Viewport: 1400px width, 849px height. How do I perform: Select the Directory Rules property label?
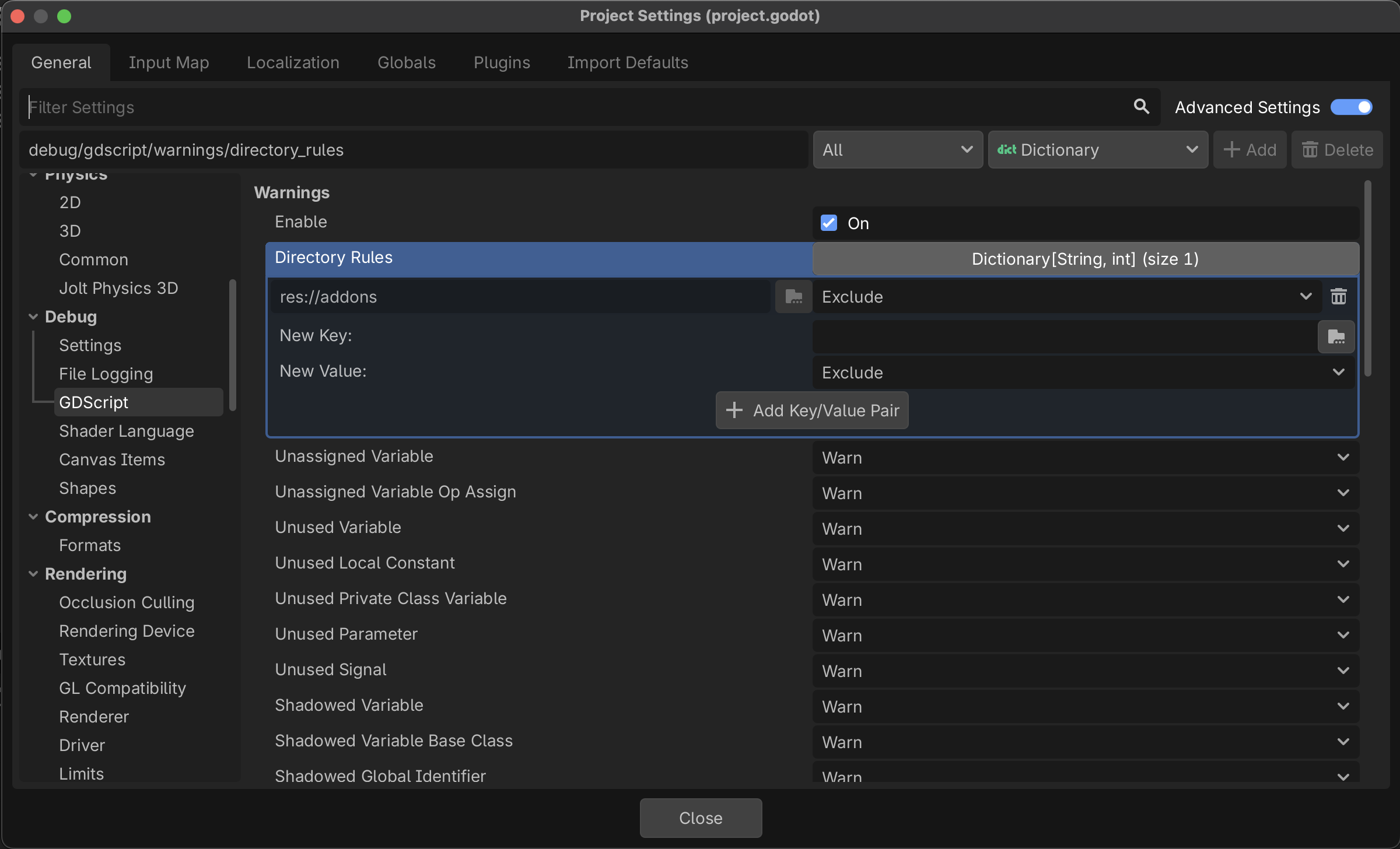[334, 257]
